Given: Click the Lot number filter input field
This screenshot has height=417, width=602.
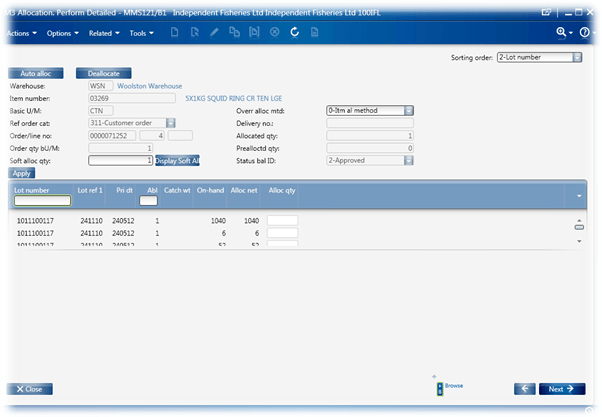Looking at the screenshot, I should click(x=42, y=200).
